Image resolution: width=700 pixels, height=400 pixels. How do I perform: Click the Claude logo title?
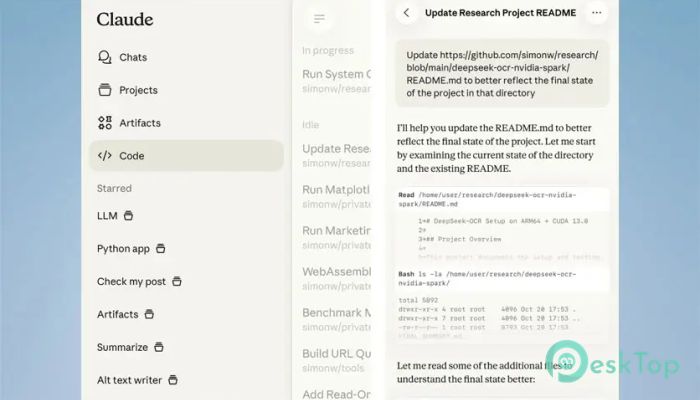[125, 19]
